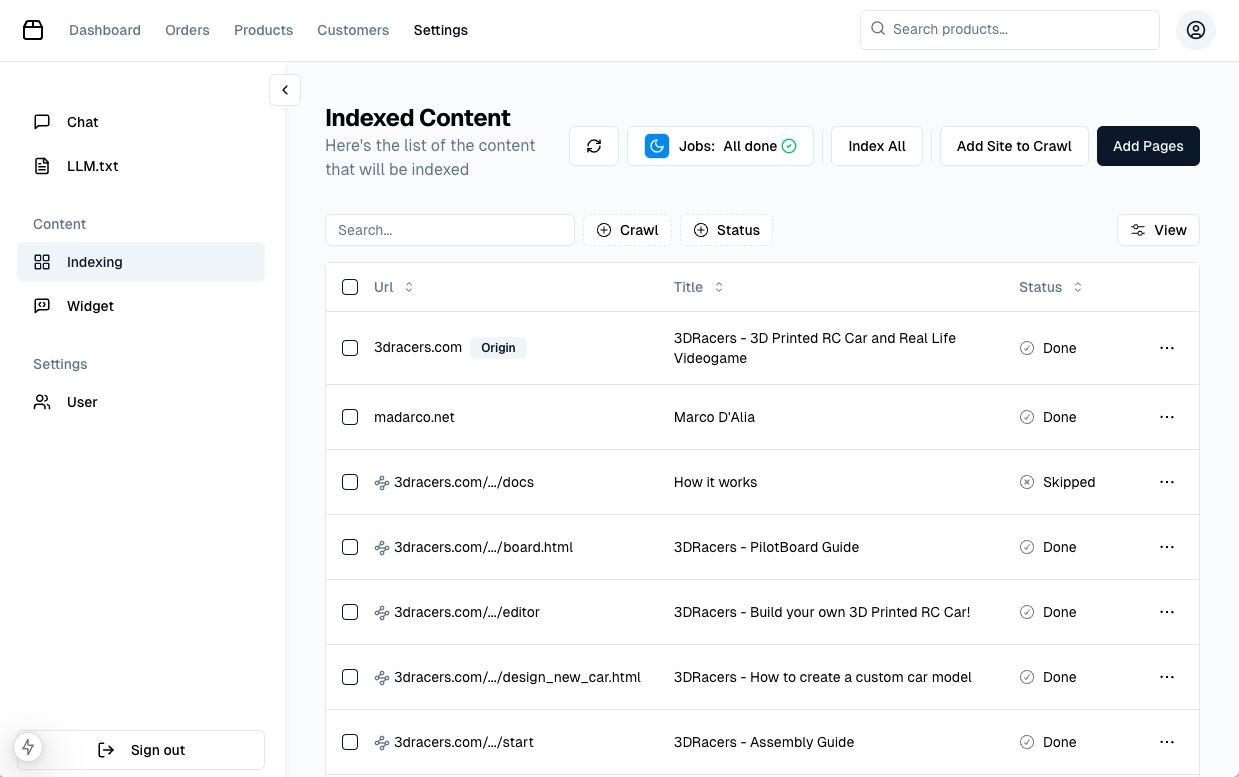Check the box for 3dracers.com/.../editor
The image size is (1239, 777).
point(350,612)
